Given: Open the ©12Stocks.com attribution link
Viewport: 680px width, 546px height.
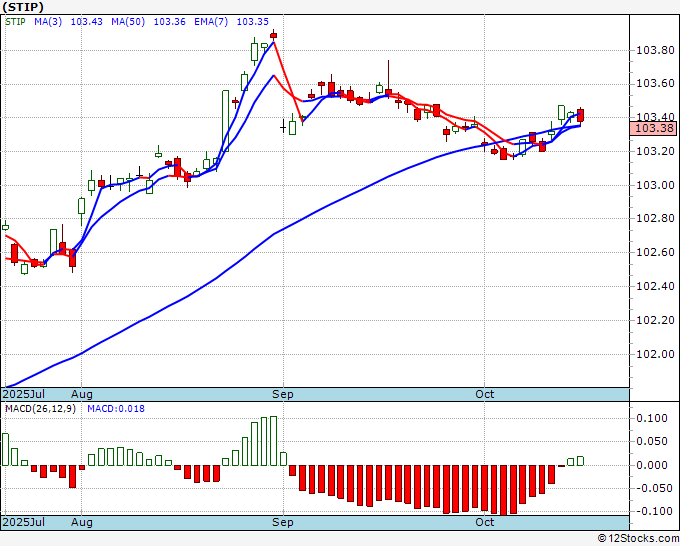Looking at the screenshot, I should pyautogui.click(x=638, y=539).
